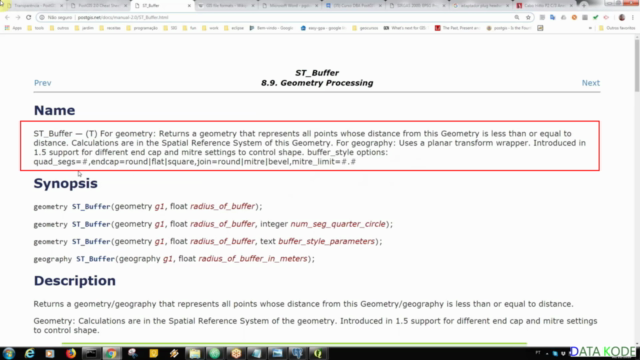
Task: Reload the ST_Buffer page
Action: (x=29, y=18)
